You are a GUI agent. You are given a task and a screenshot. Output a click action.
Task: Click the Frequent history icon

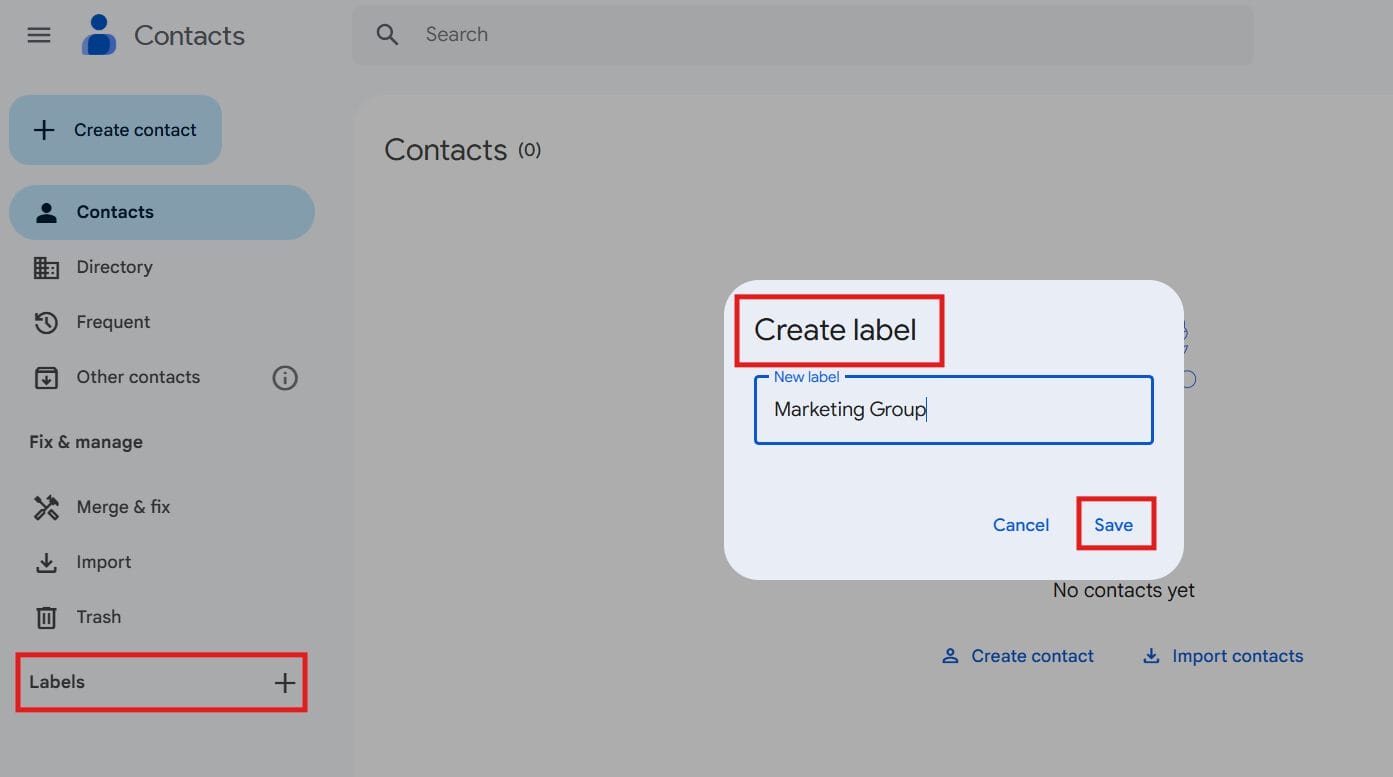[47, 323]
